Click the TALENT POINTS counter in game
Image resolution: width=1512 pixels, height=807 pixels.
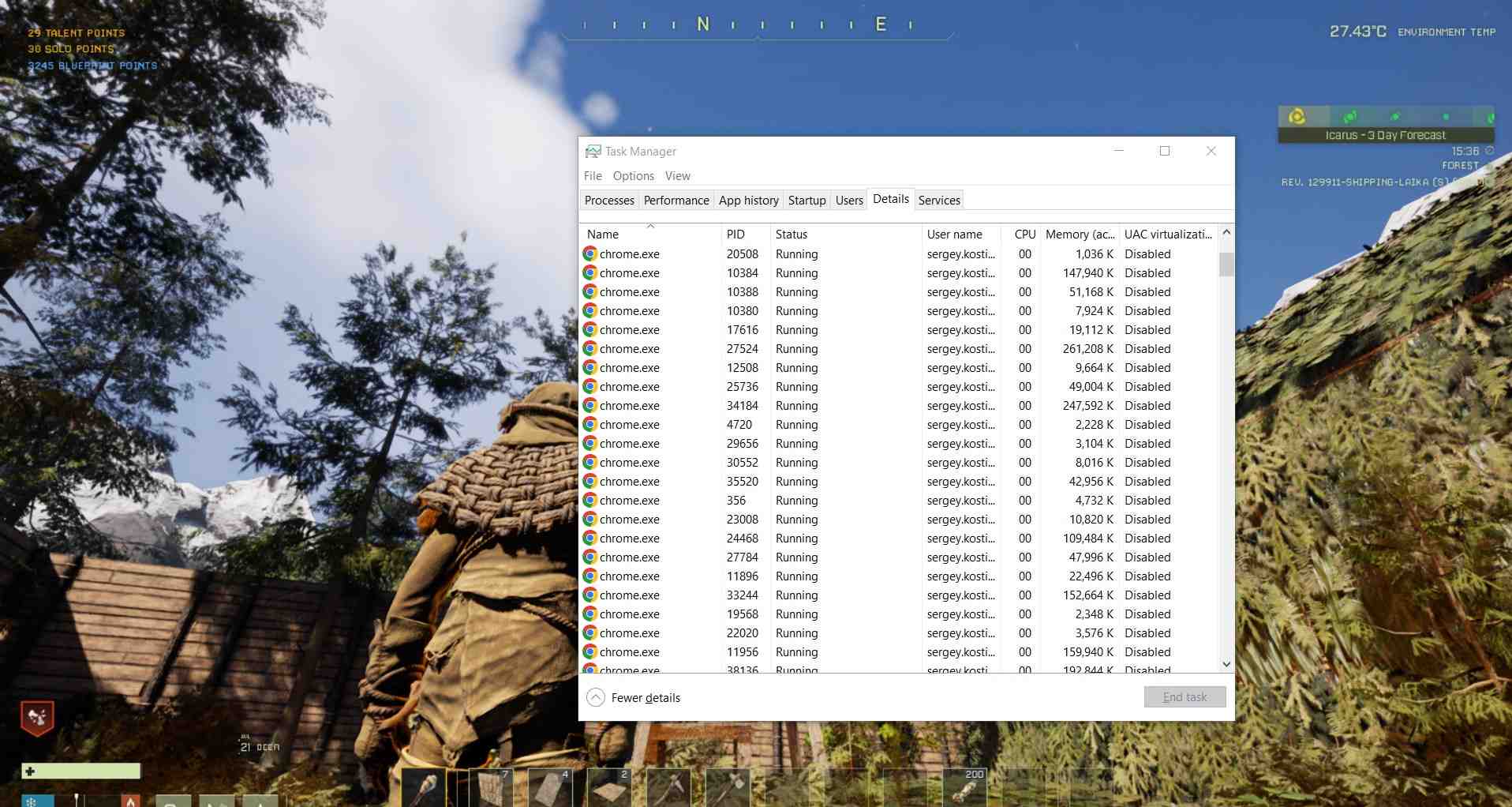77,32
